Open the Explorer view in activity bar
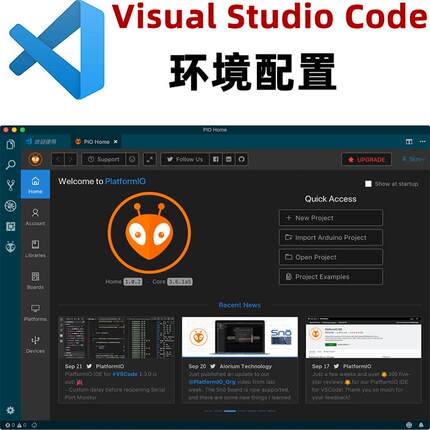Viewport: 430px width, 430px height. coord(11,144)
